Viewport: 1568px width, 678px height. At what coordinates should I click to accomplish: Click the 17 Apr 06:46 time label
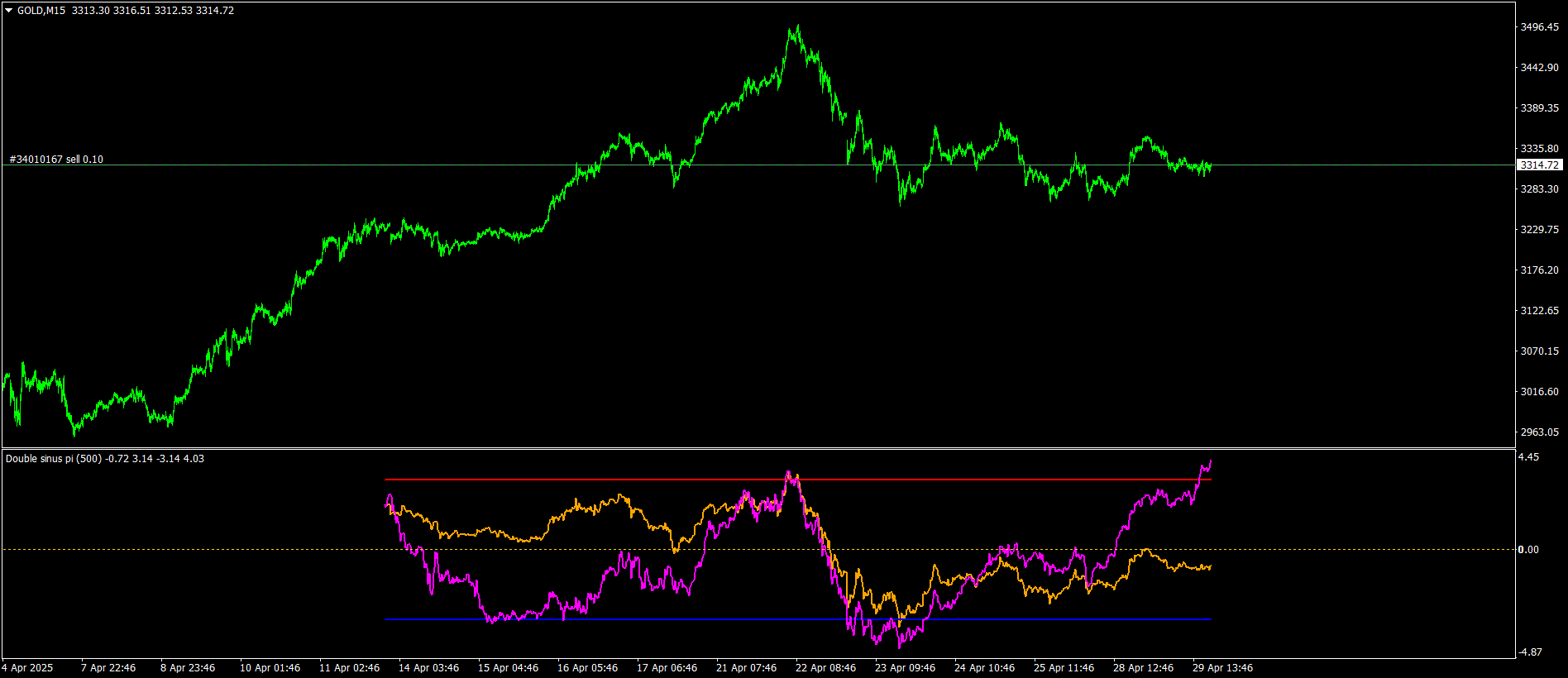667,668
